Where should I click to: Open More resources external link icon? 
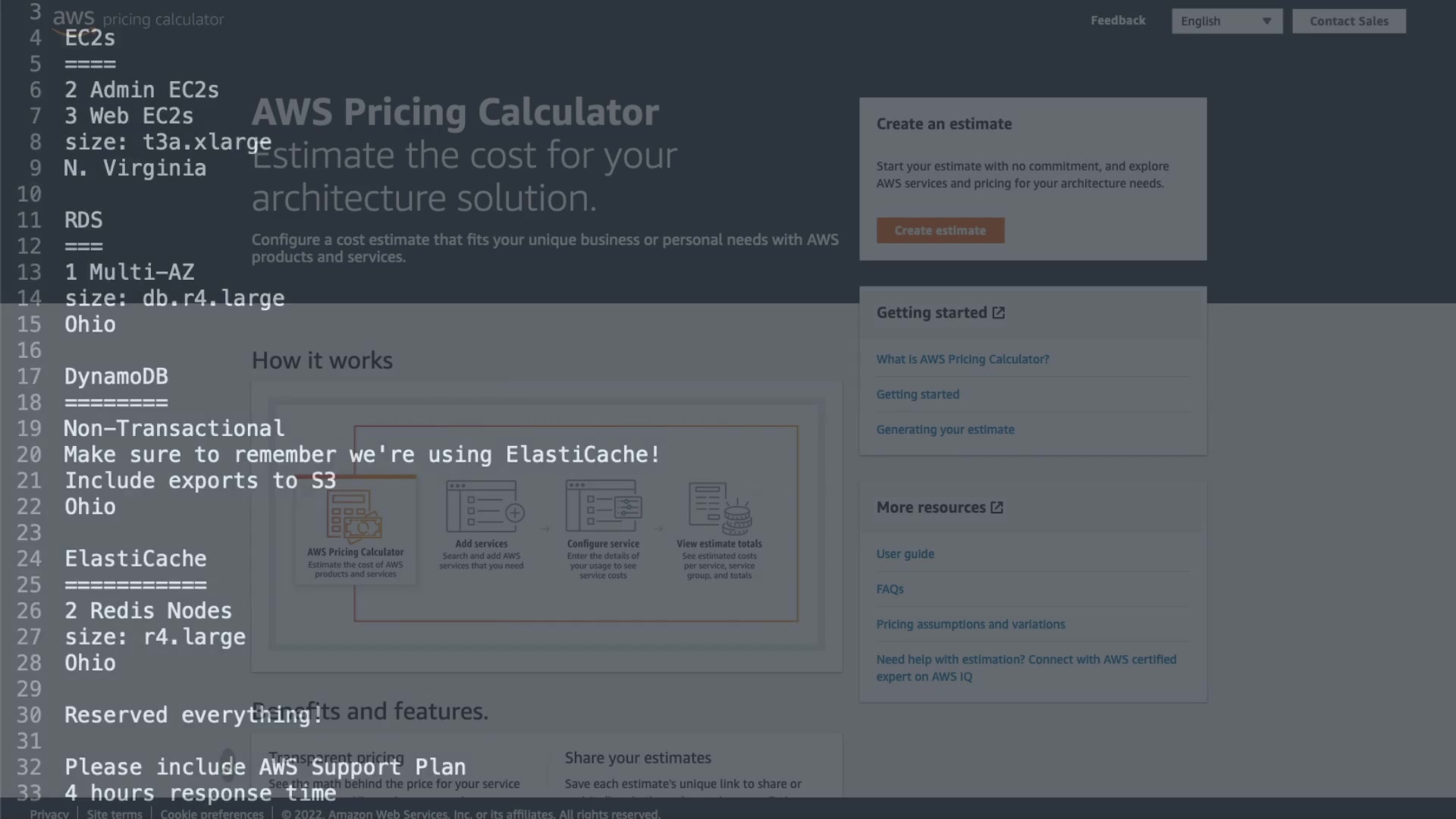click(996, 508)
